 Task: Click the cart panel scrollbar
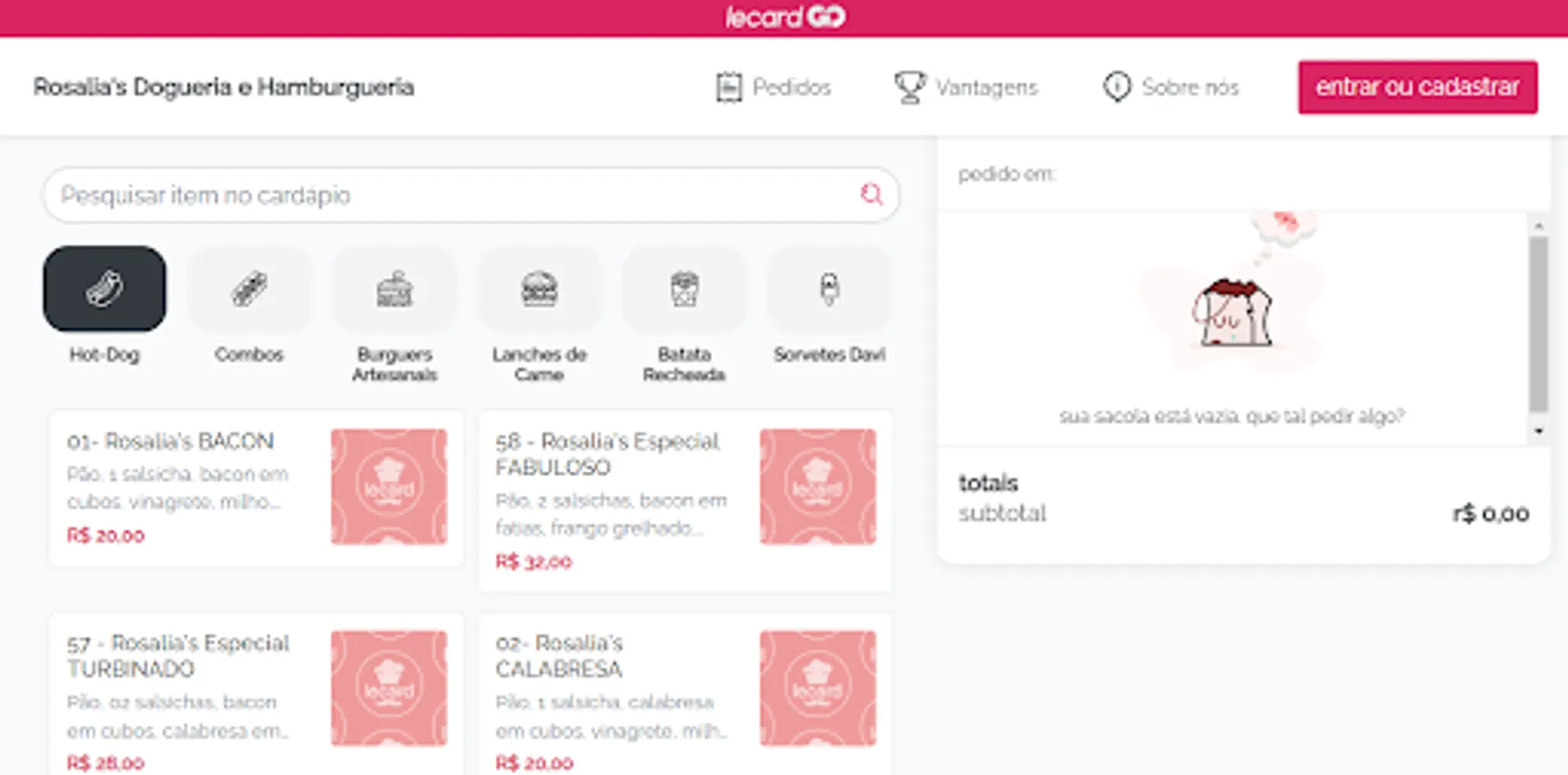pyautogui.click(x=1540, y=327)
